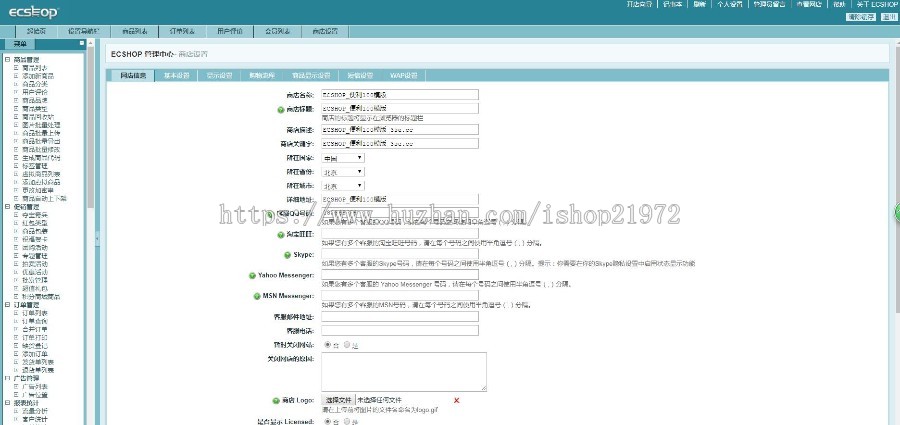
Task: Click help icon beside Yahoo Messenger field
Action: (252, 276)
